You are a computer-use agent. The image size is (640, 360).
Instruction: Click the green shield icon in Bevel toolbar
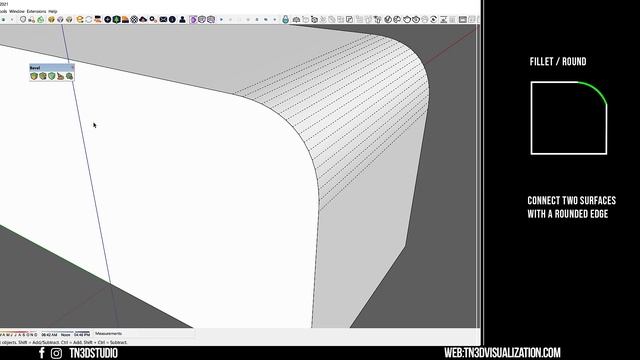pos(51,76)
